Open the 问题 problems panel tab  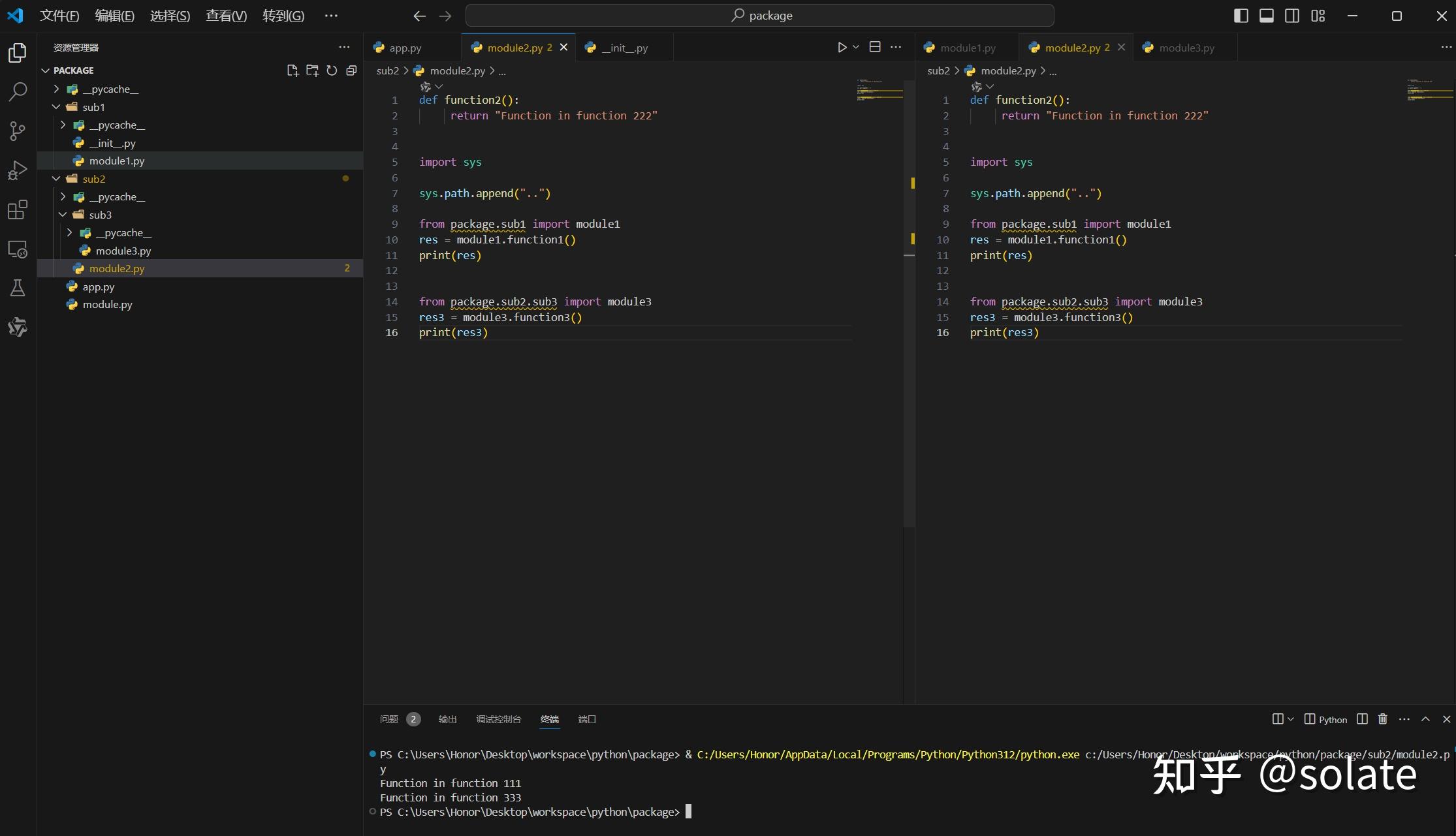pyautogui.click(x=389, y=719)
